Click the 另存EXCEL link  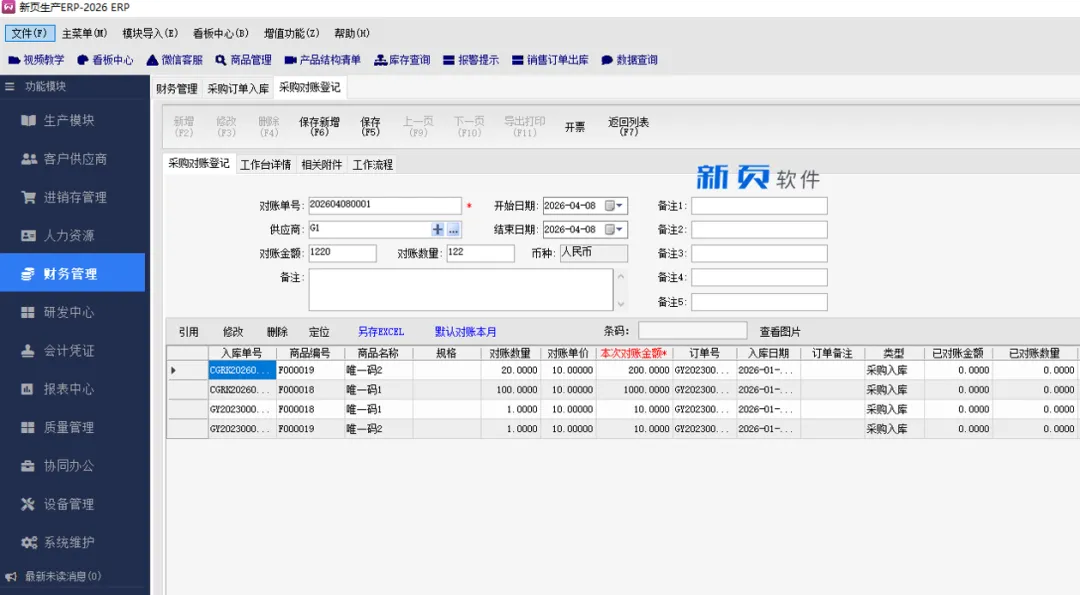(381, 332)
